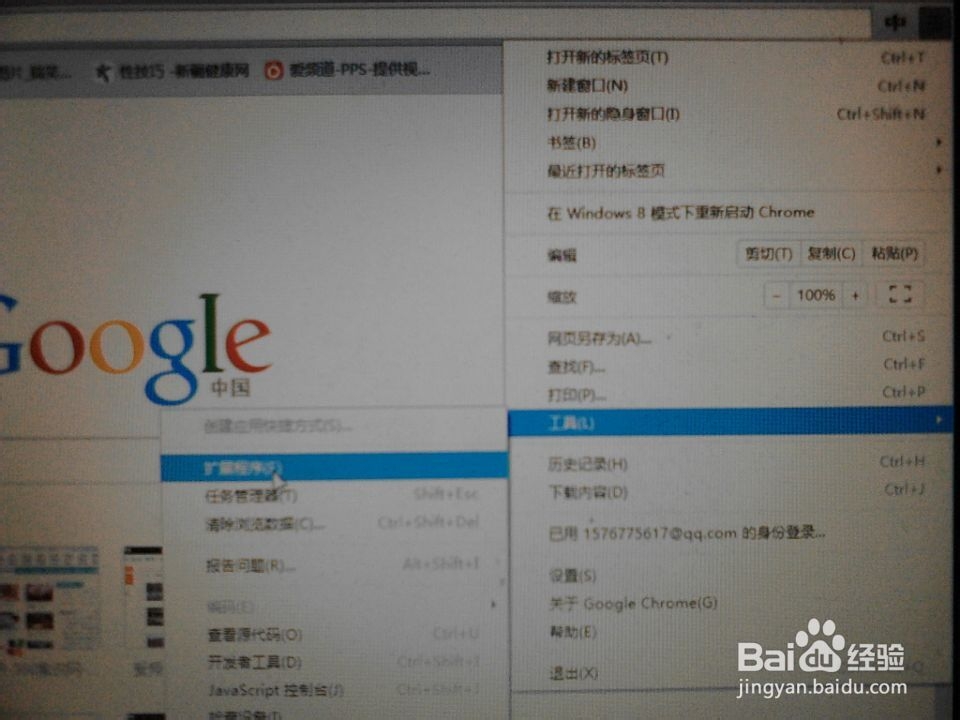Viewport: 960px width, 720px height.
Task: Click the 剪切(T) button
Action: [768, 253]
